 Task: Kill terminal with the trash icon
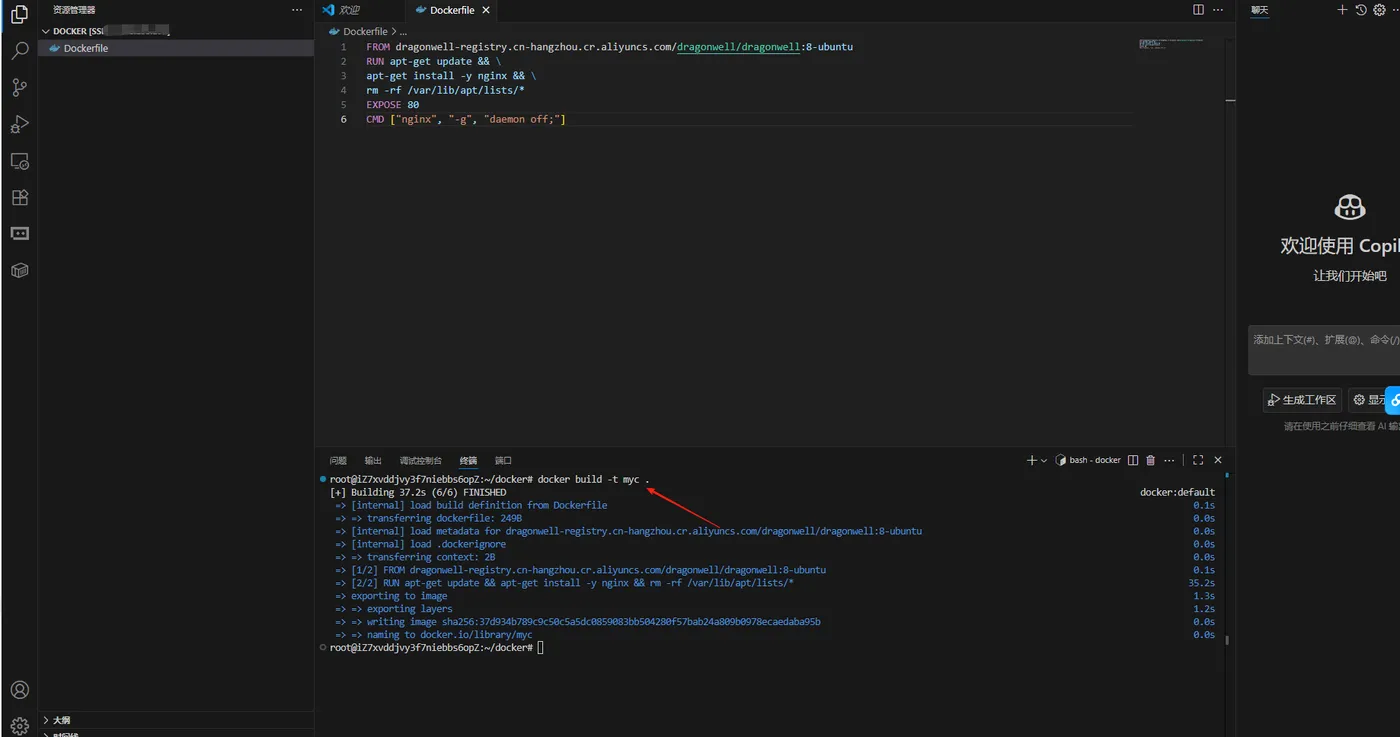point(1151,460)
